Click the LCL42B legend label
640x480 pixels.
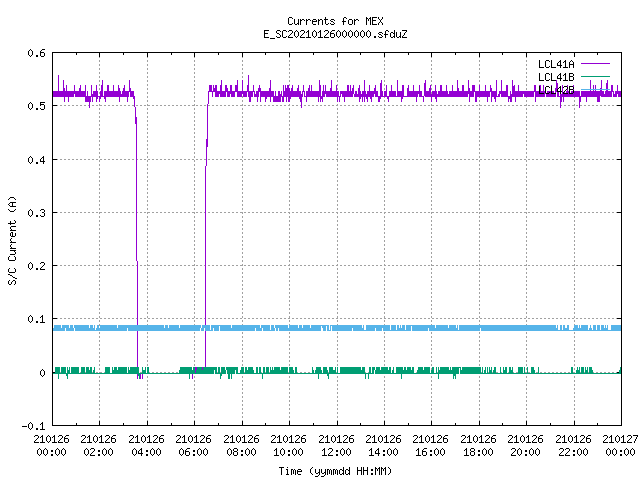point(556,90)
